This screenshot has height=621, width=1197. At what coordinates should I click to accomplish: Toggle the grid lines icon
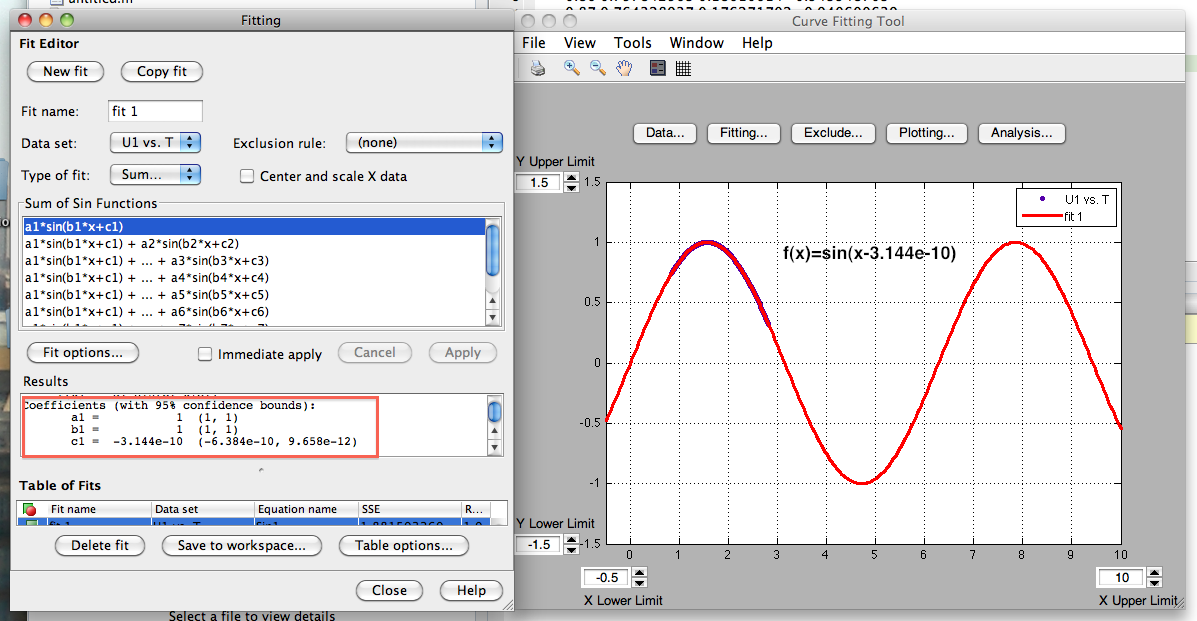(684, 69)
